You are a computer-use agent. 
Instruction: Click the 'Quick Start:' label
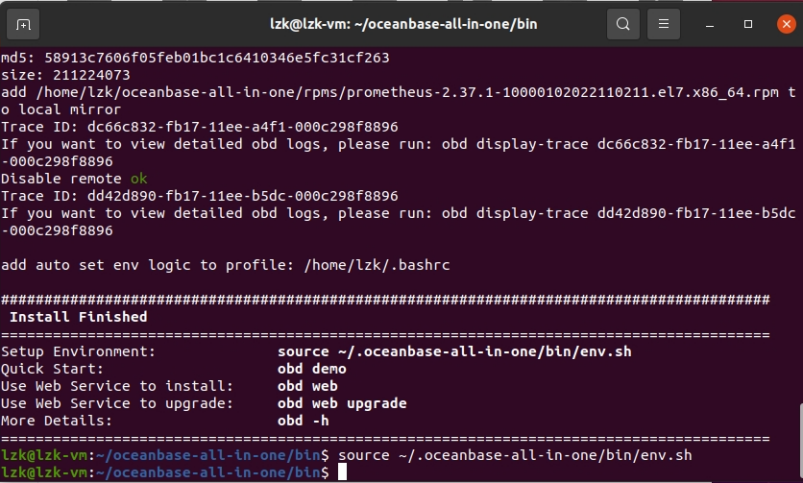tap(52, 369)
